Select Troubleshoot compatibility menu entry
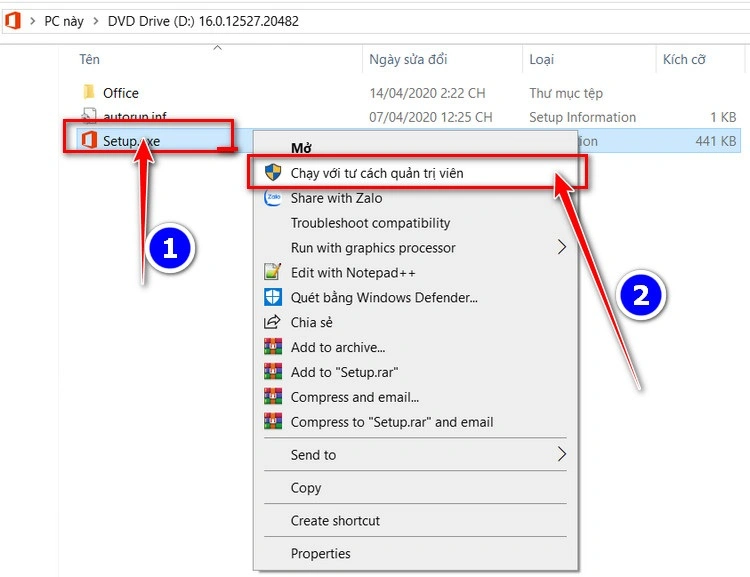This screenshot has height=577, width=750. 370,223
